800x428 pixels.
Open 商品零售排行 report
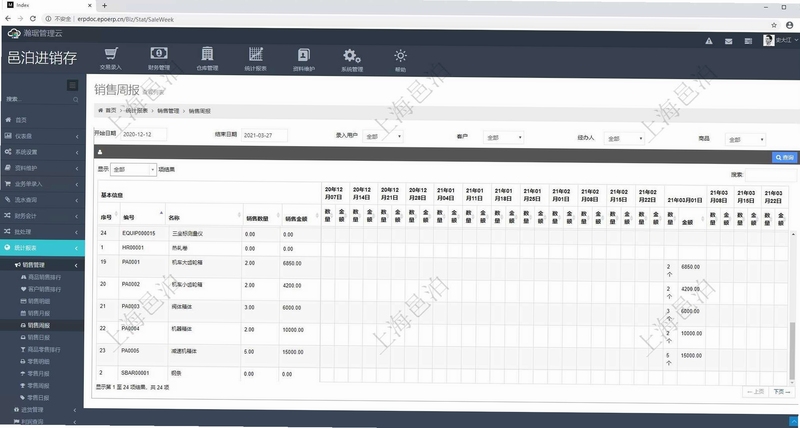click(x=42, y=349)
